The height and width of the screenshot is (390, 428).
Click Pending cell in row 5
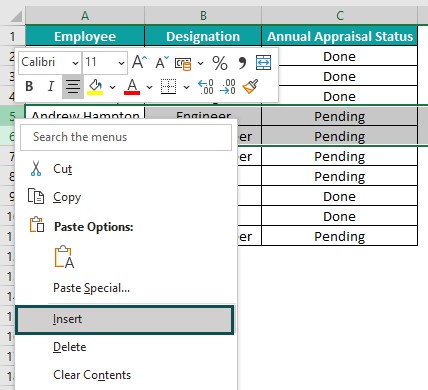(340, 116)
